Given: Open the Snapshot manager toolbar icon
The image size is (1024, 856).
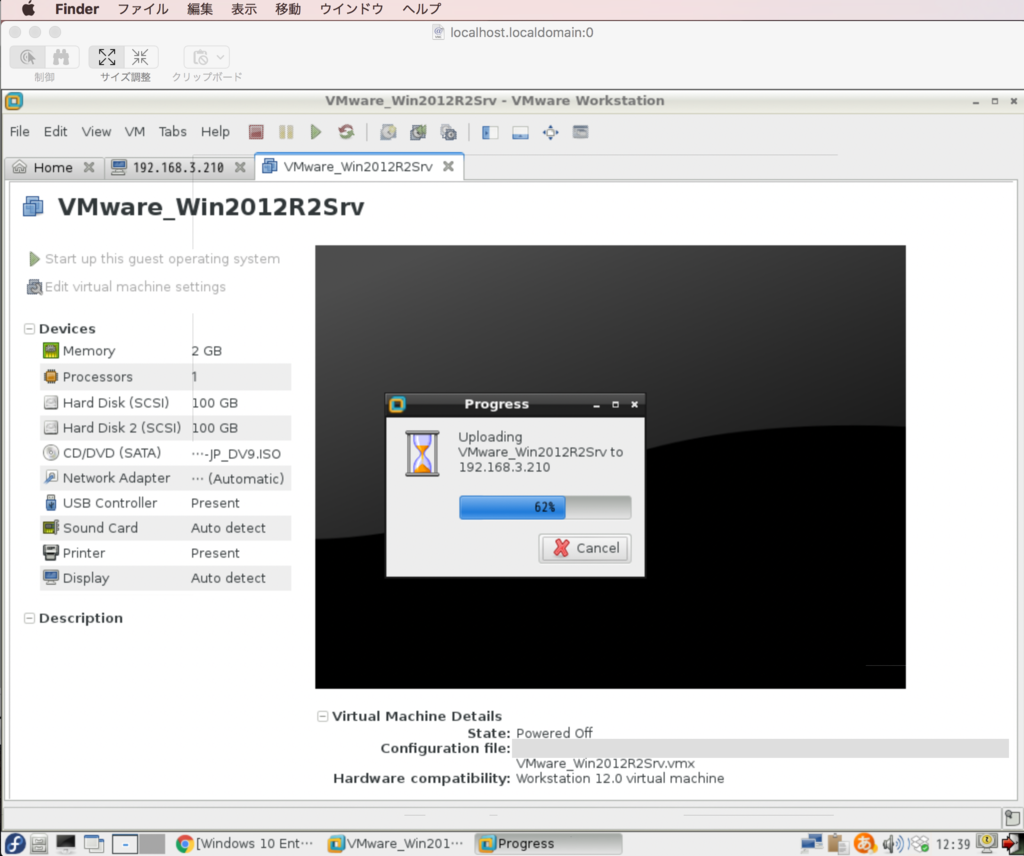Looking at the screenshot, I should click(449, 133).
